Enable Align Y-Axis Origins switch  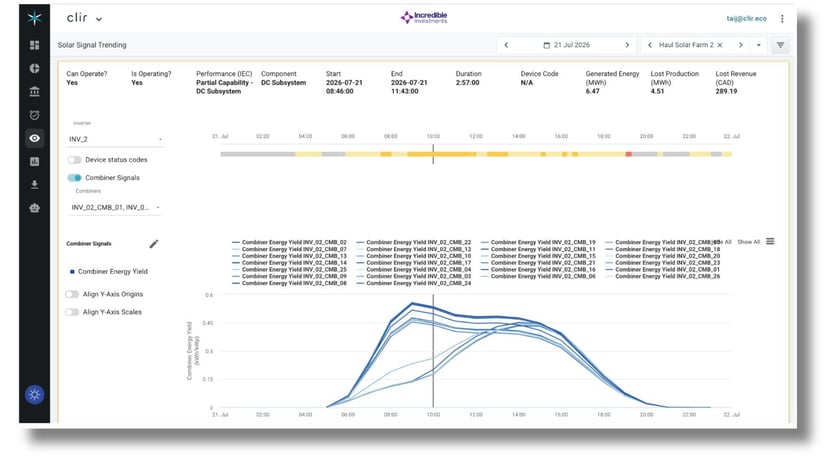tap(72, 294)
